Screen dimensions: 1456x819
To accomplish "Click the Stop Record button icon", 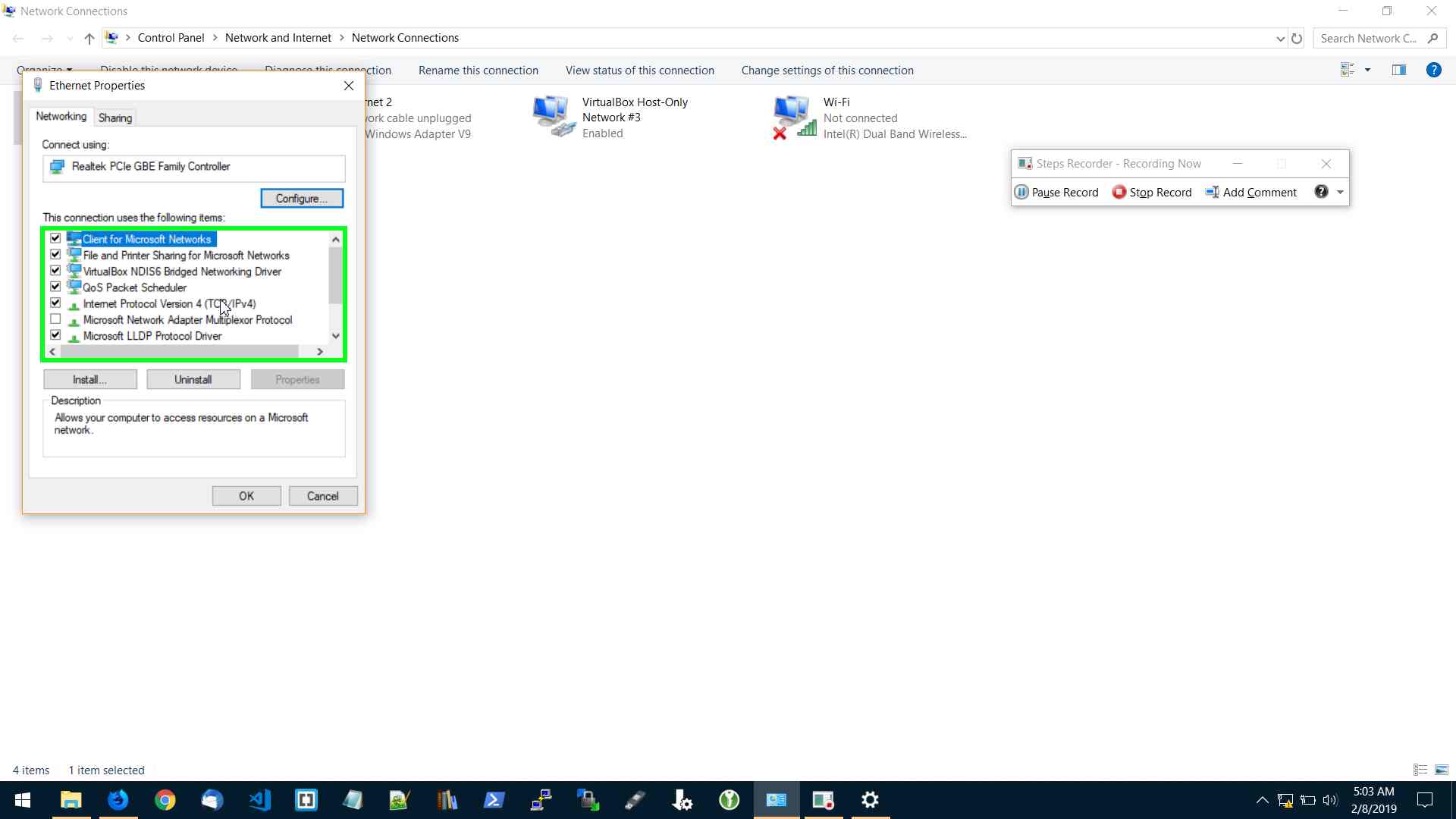I will click(1119, 192).
